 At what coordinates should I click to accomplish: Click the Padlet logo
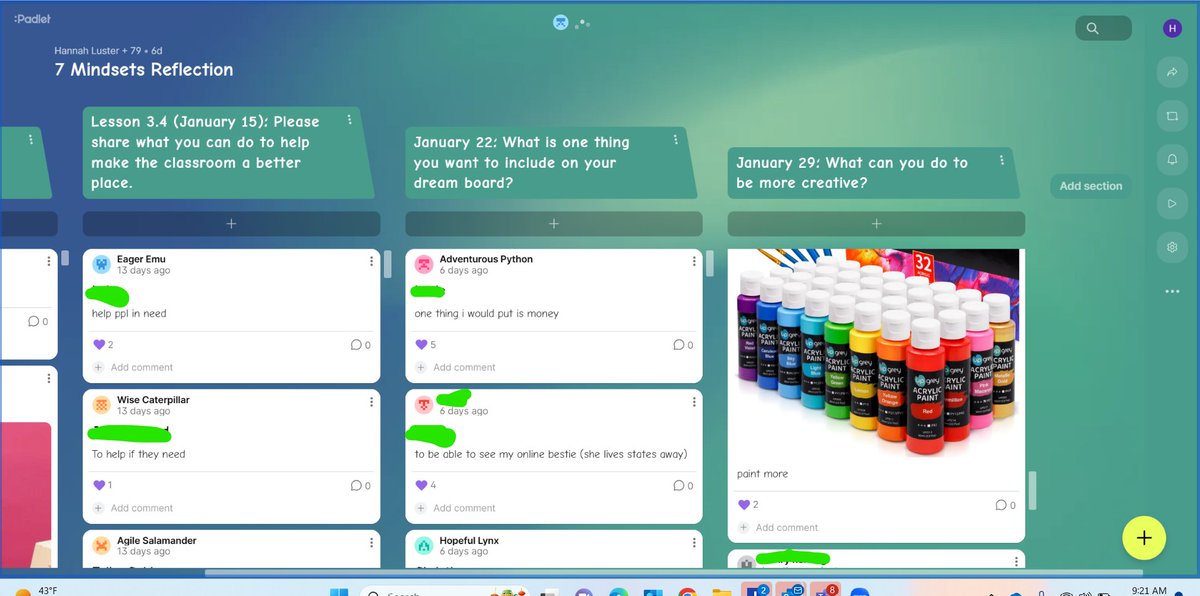tap(32, 19)
